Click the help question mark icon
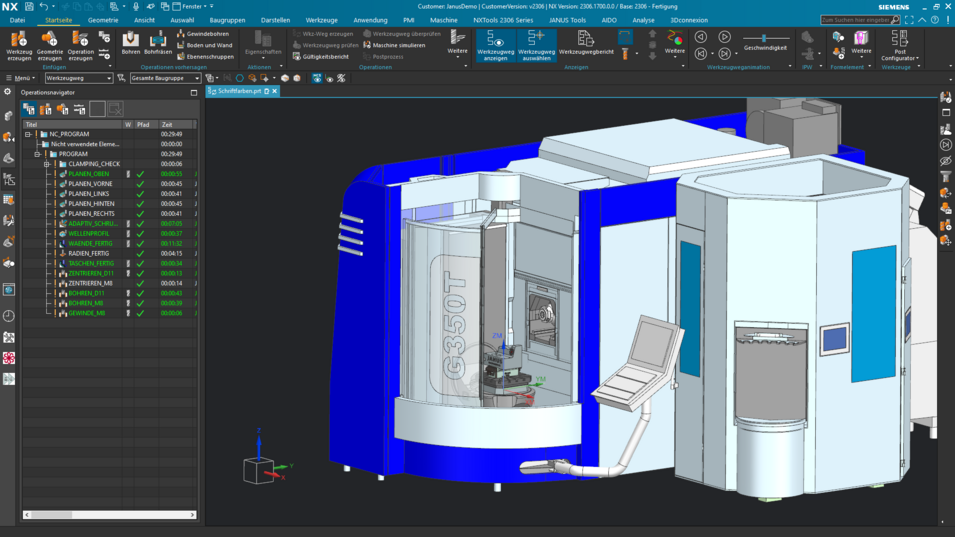 click(935, 20)
